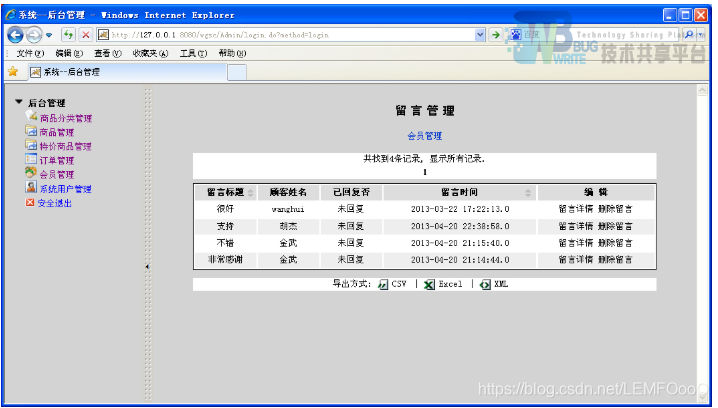This screenshot has width=718, height=408.
Task: Open 留言详情 for the 很好 row
Action: click(576, 209)
